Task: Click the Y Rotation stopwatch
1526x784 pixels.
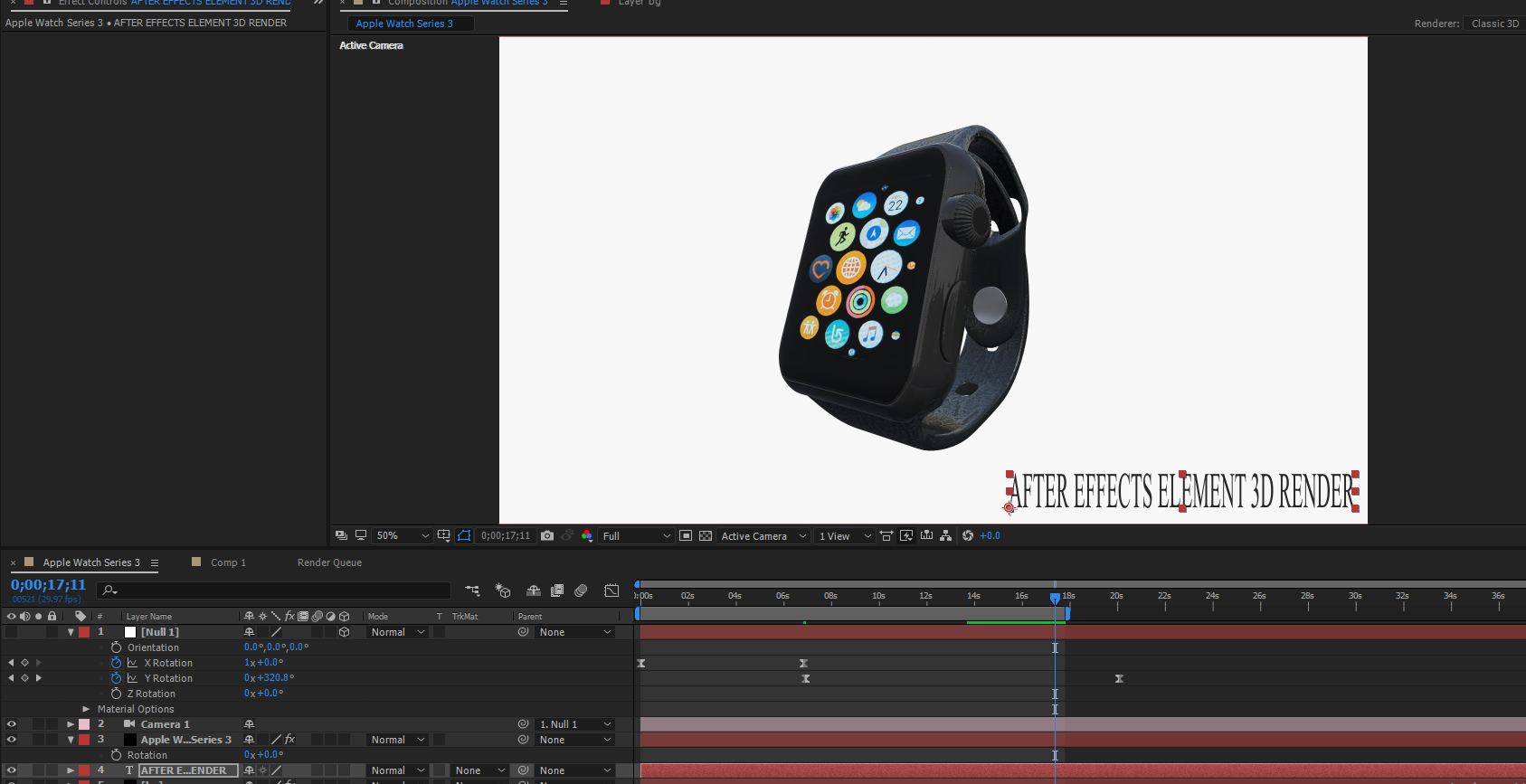Action: click(116, 678)
